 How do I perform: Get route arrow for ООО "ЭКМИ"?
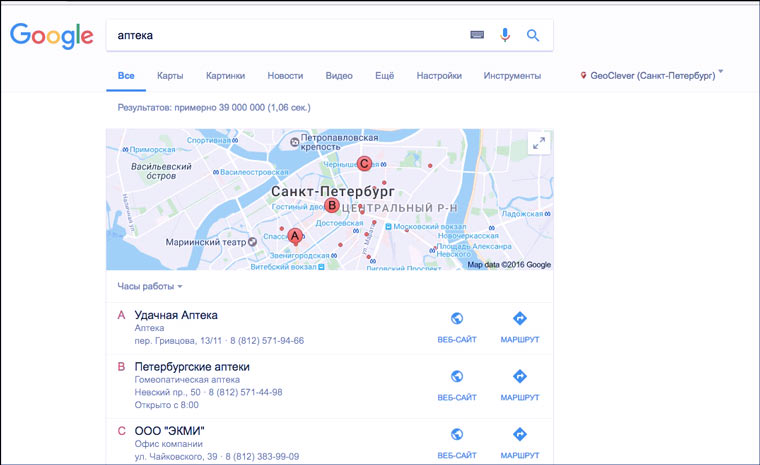(x=520, y=434)
